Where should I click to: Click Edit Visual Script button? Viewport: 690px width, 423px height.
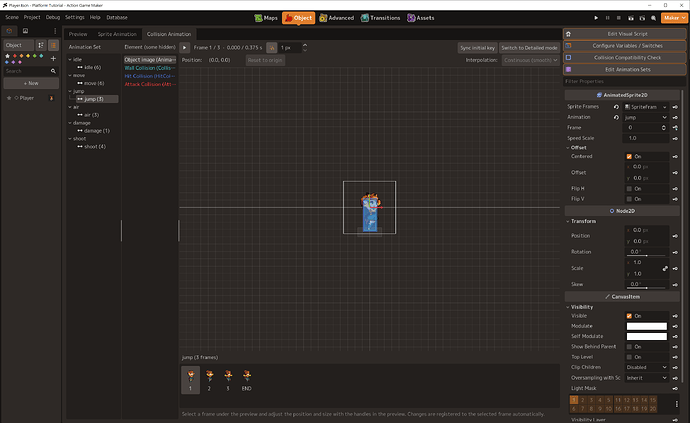click(624, 34)
